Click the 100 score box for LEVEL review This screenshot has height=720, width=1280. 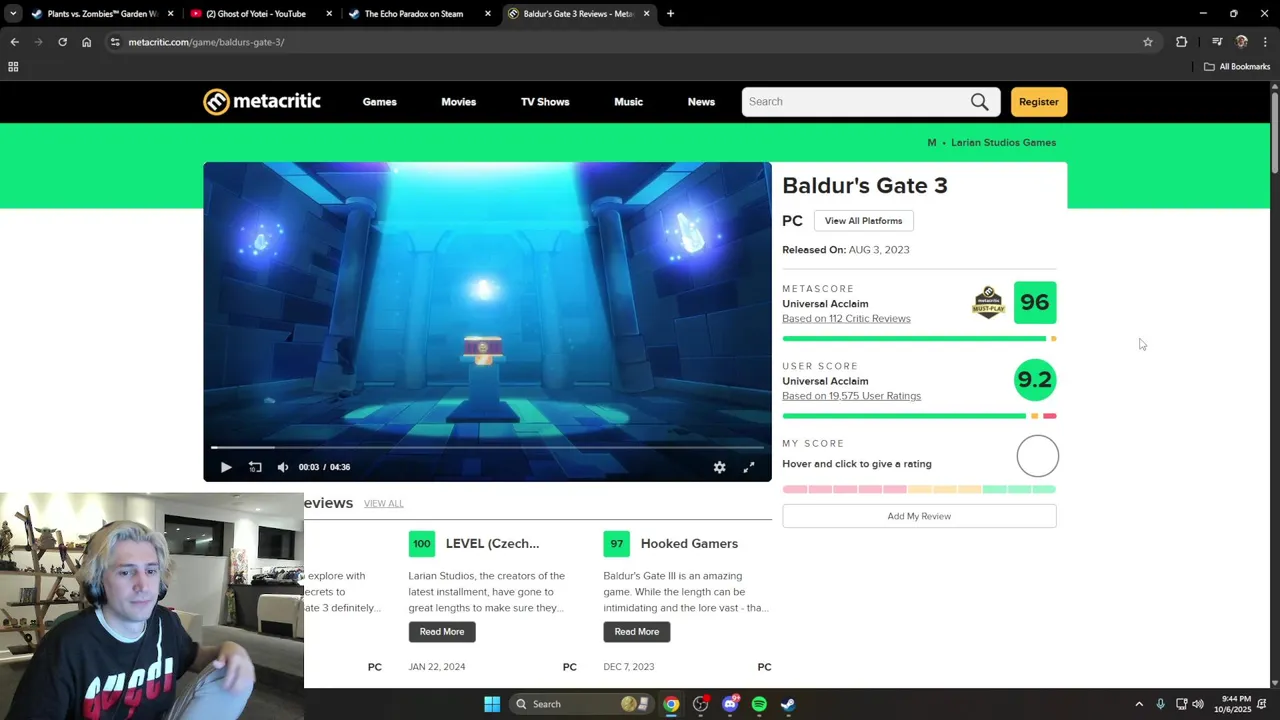tap(422, 544)
